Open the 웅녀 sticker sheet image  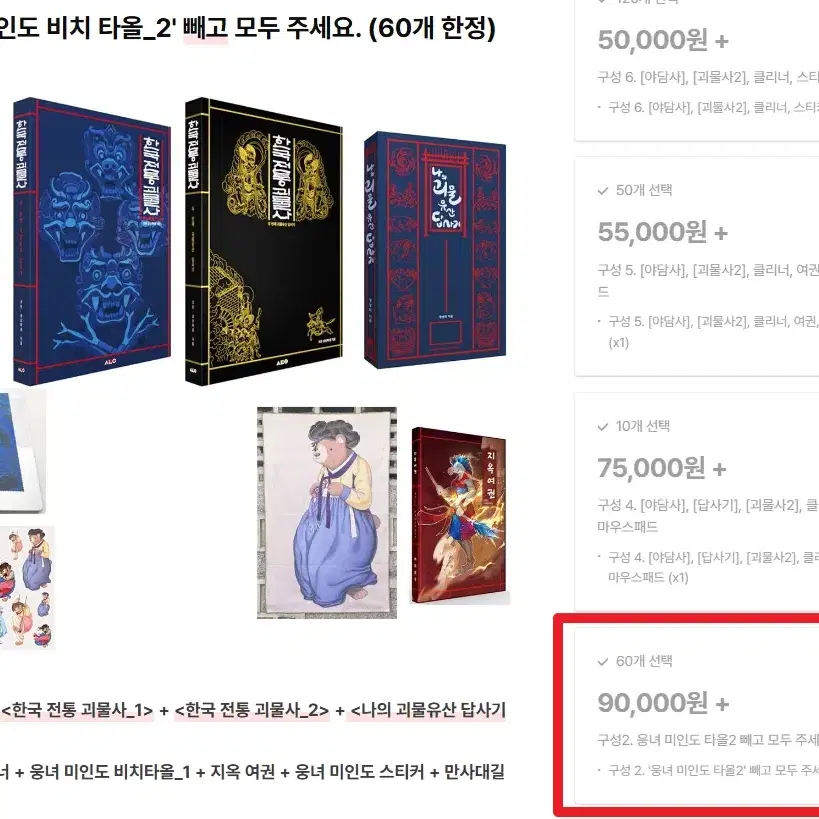[x=27, y=587]
